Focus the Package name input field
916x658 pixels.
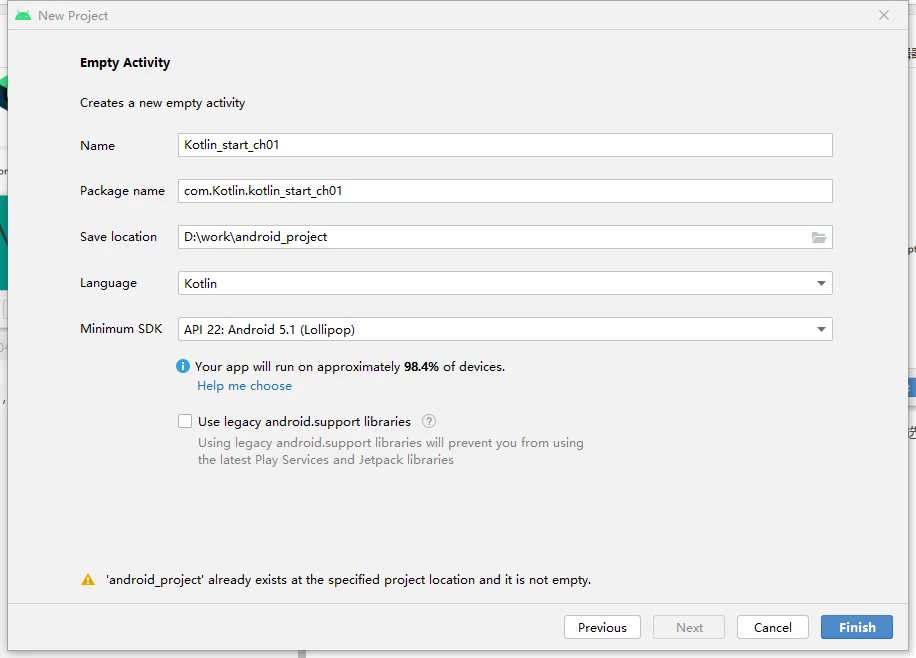(x=505, y=191)
